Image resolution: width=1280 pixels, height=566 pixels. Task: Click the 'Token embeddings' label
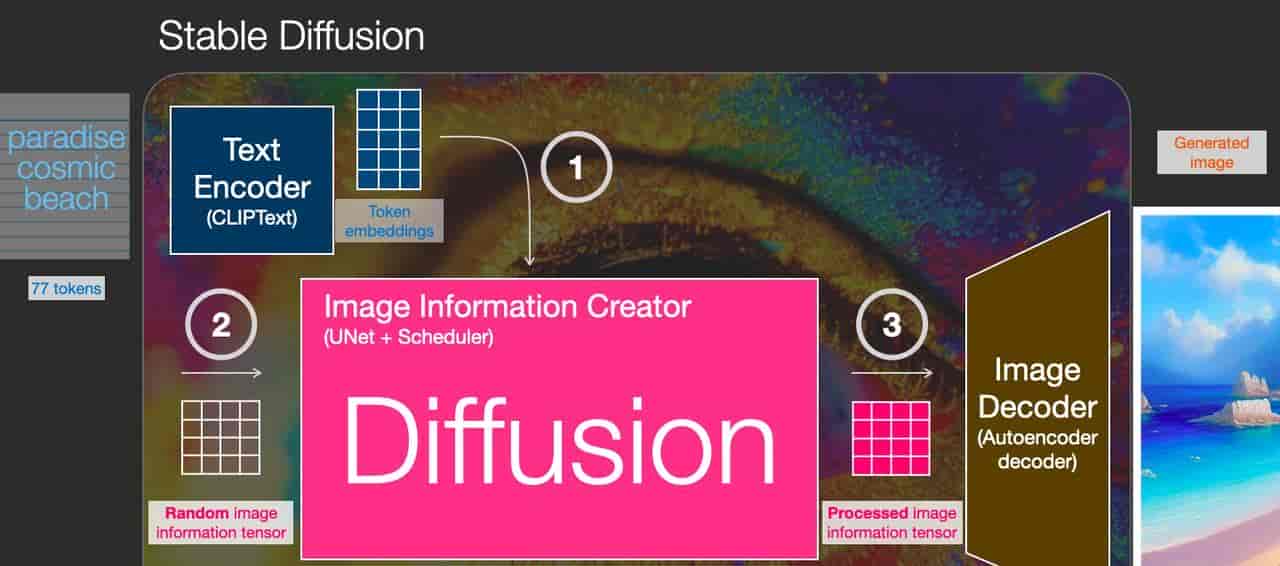point(390,220)
